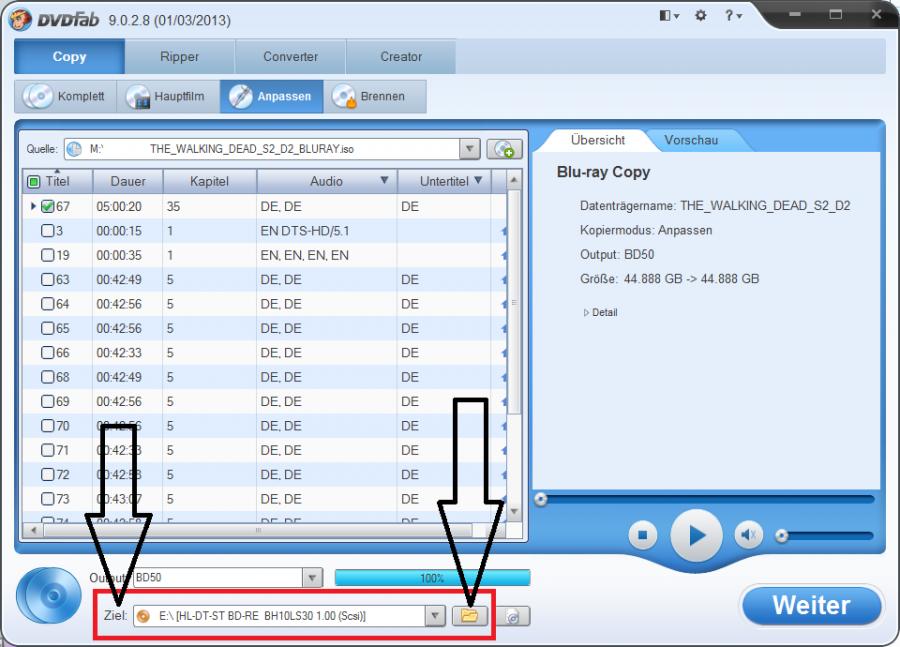This screenshot has width=900, height=647.
Task: Open the Untertitel column filter arrow
Action: coord(479,180)
